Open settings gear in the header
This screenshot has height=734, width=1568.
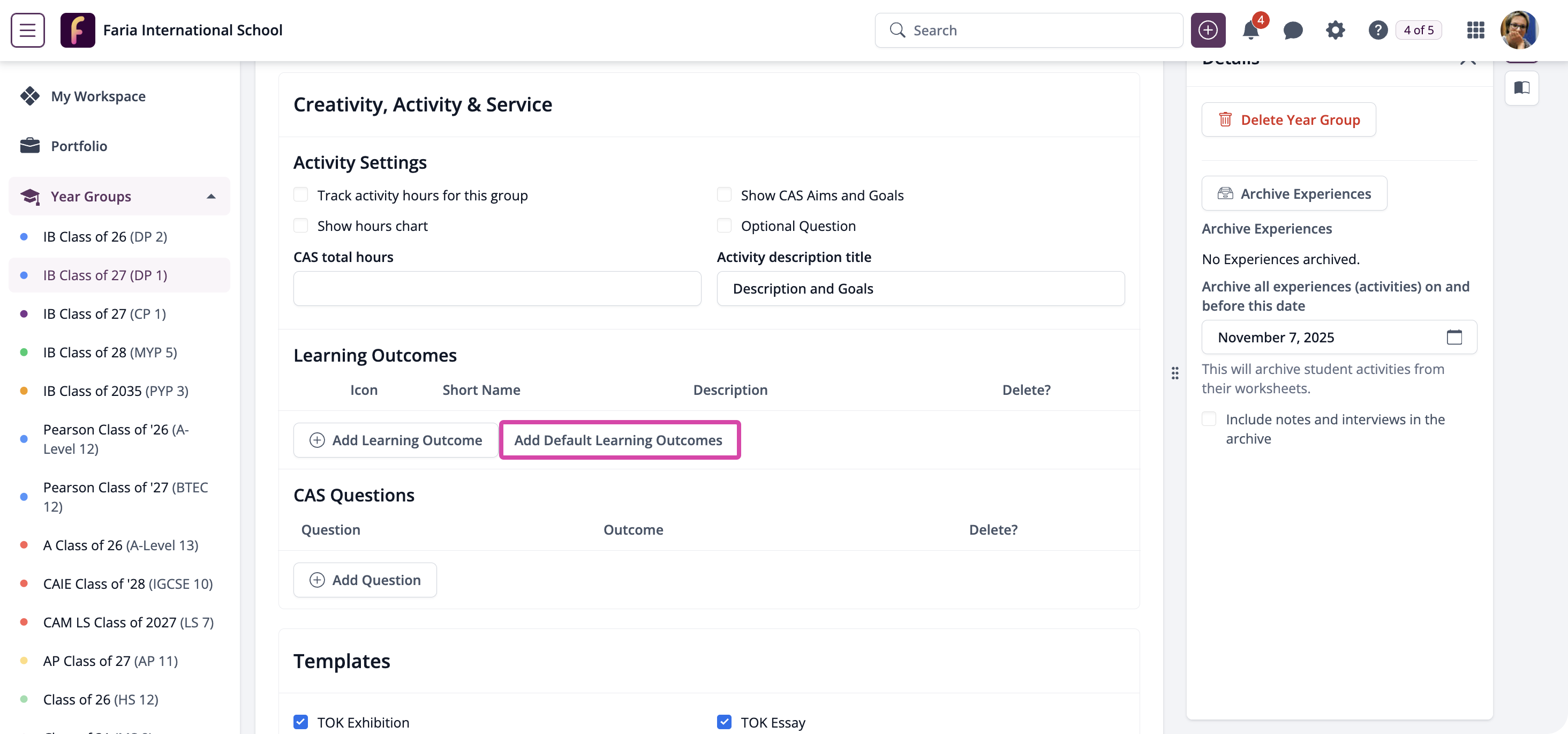click(1335, 30)
